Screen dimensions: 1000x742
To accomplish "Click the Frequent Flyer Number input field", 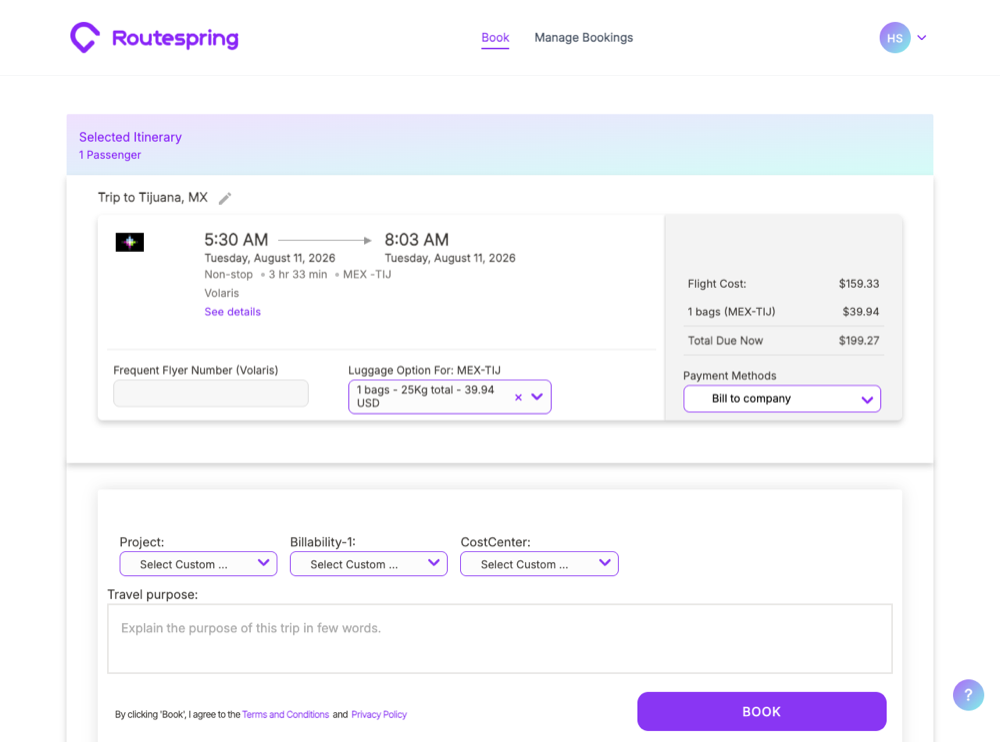I will pos(210,393).
